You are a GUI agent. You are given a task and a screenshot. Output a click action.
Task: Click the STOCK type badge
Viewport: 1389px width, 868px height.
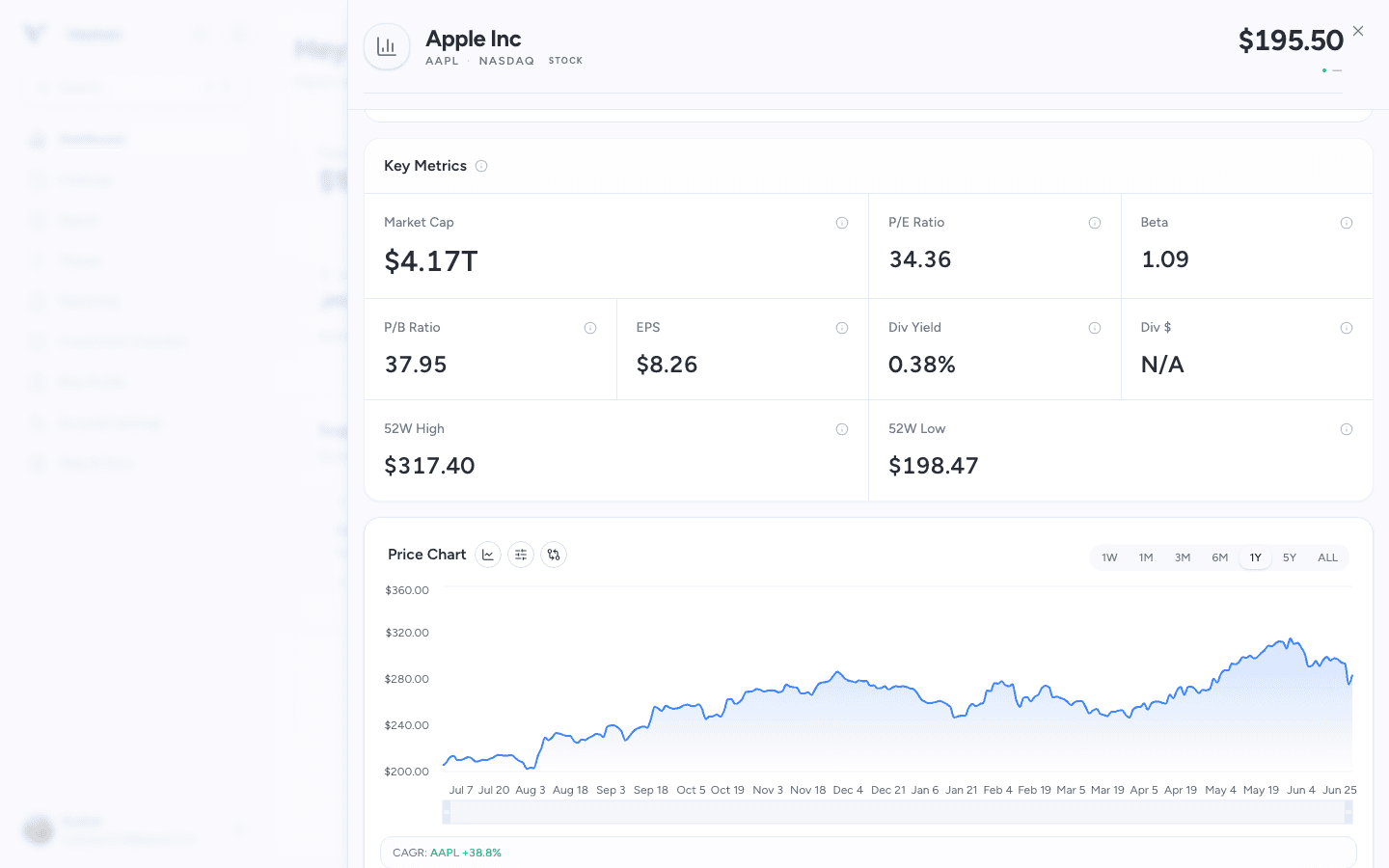[565, 61]
